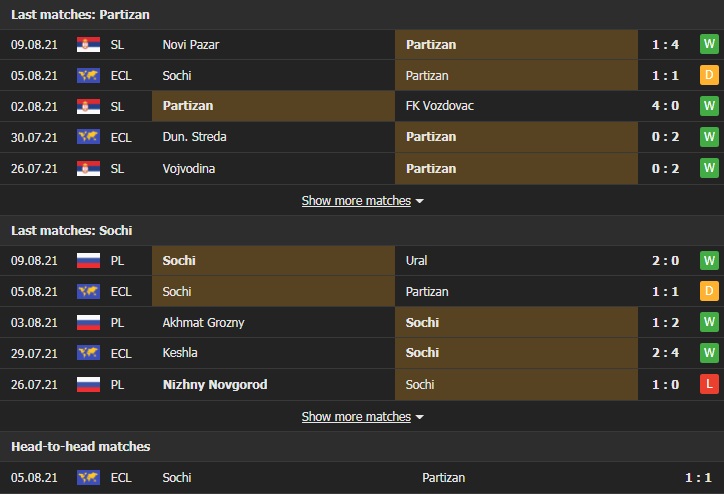Expand Show more matches under Sochi

(362, 417)
